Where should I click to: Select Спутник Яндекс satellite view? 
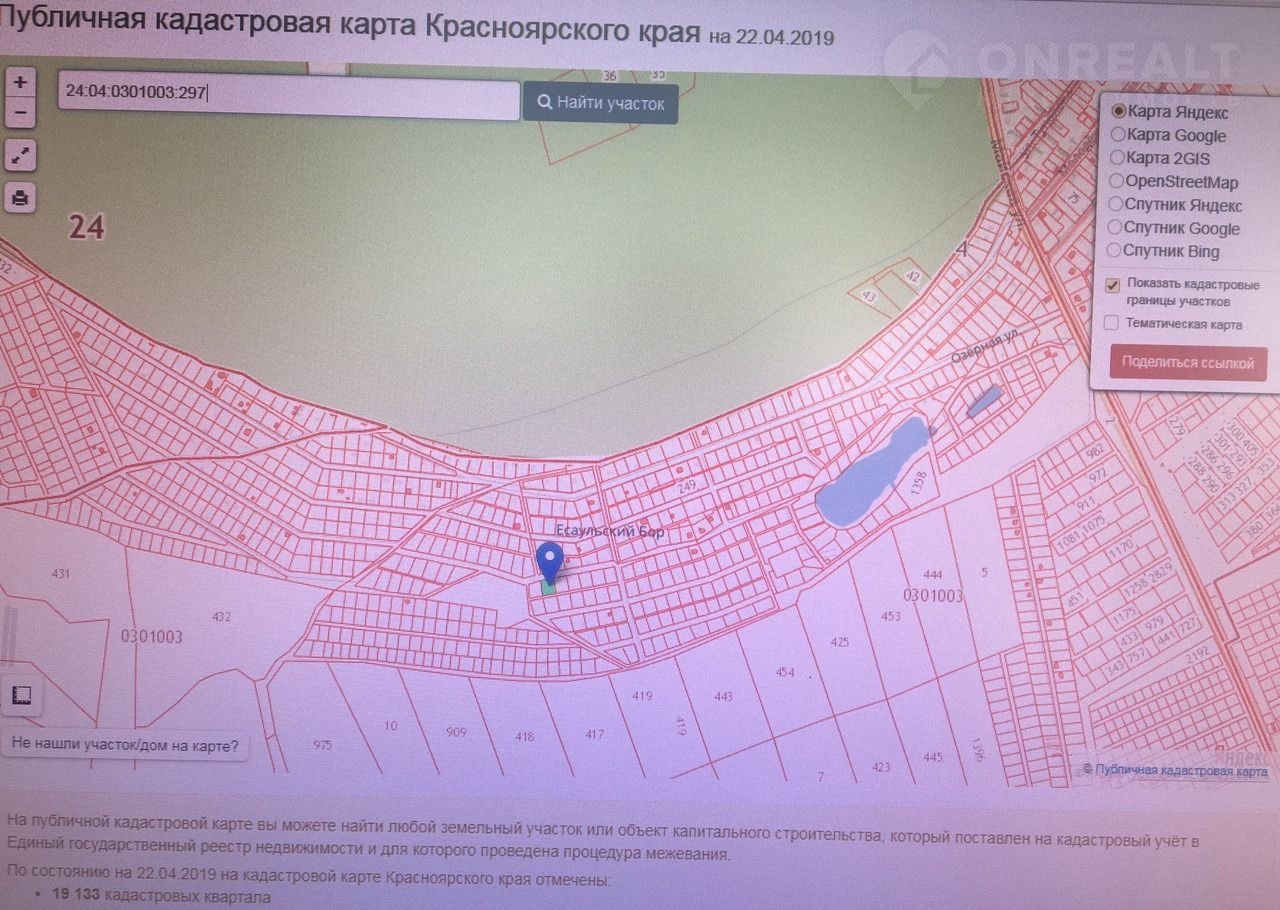point(1115,204)
